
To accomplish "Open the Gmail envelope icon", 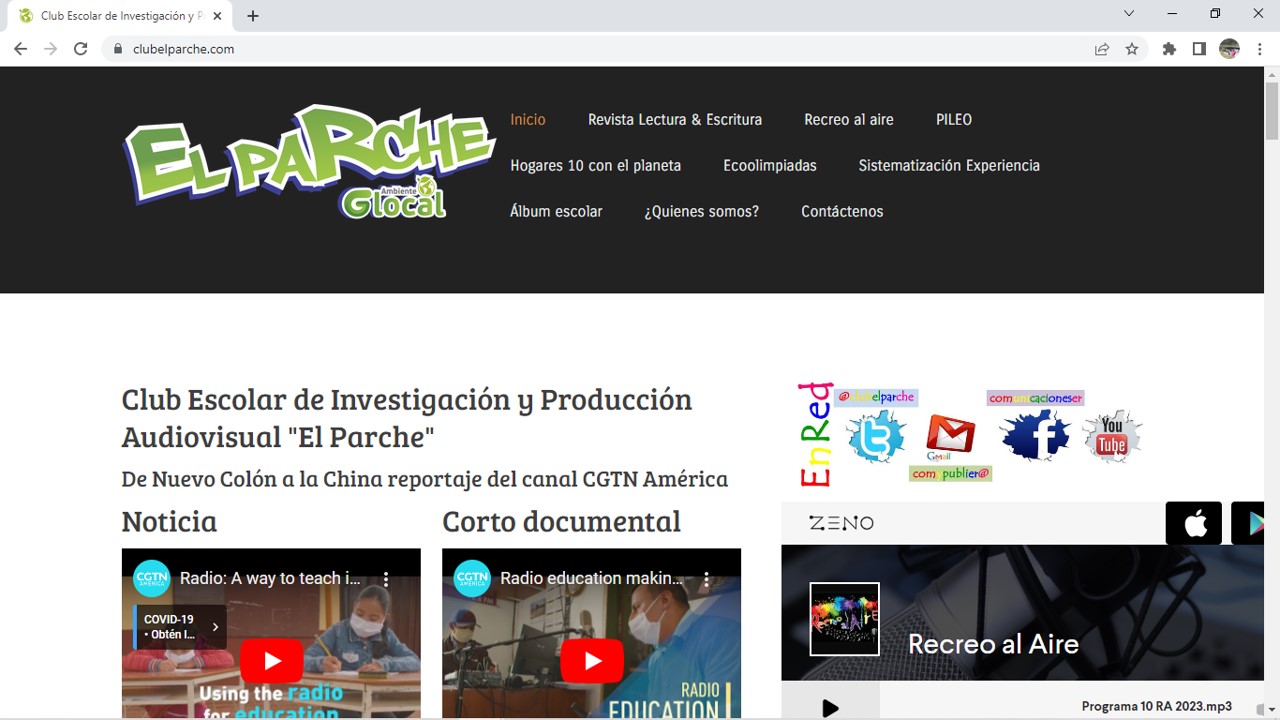I will [949, 435].
